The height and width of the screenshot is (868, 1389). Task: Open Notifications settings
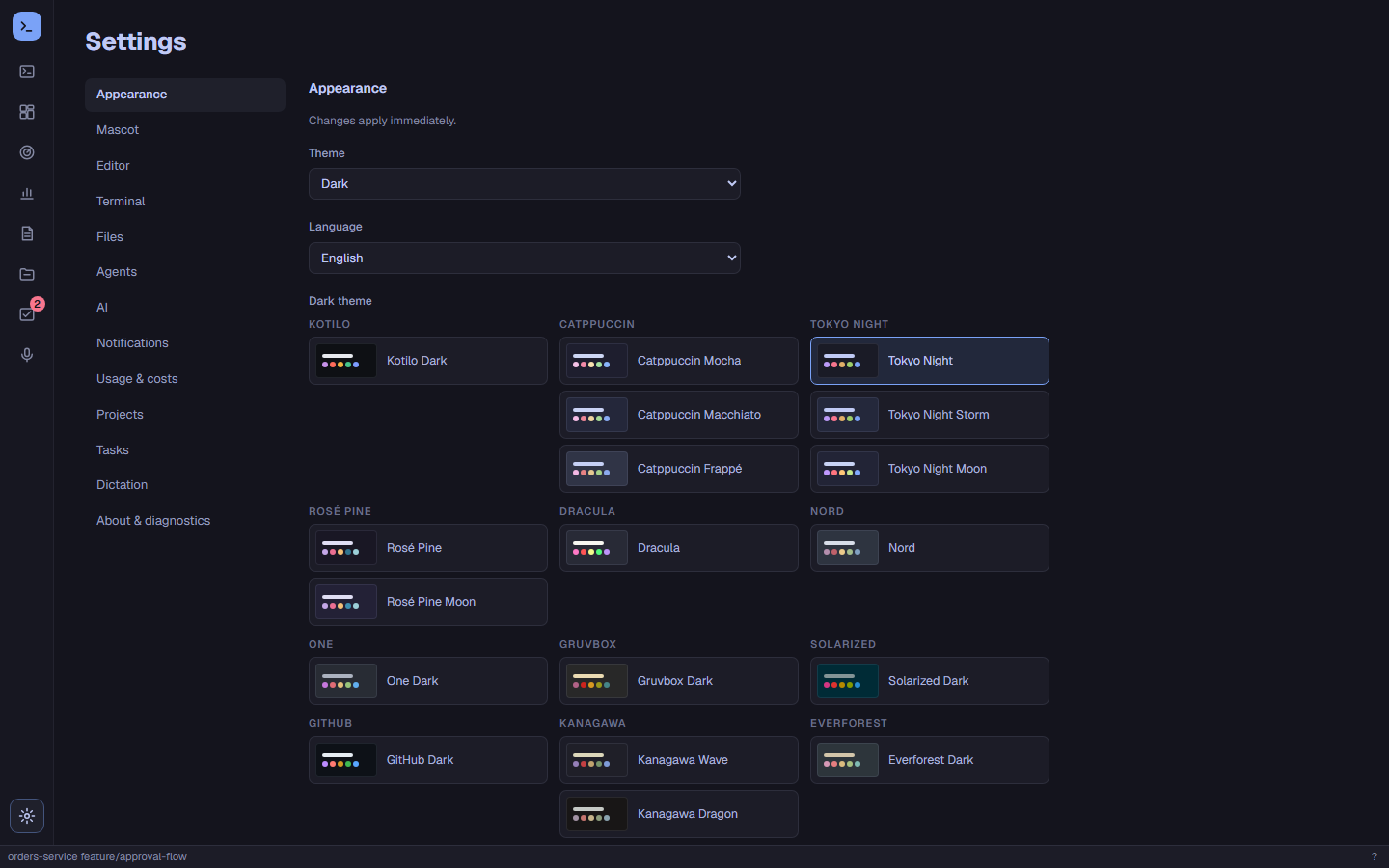[x=185, y=343]
